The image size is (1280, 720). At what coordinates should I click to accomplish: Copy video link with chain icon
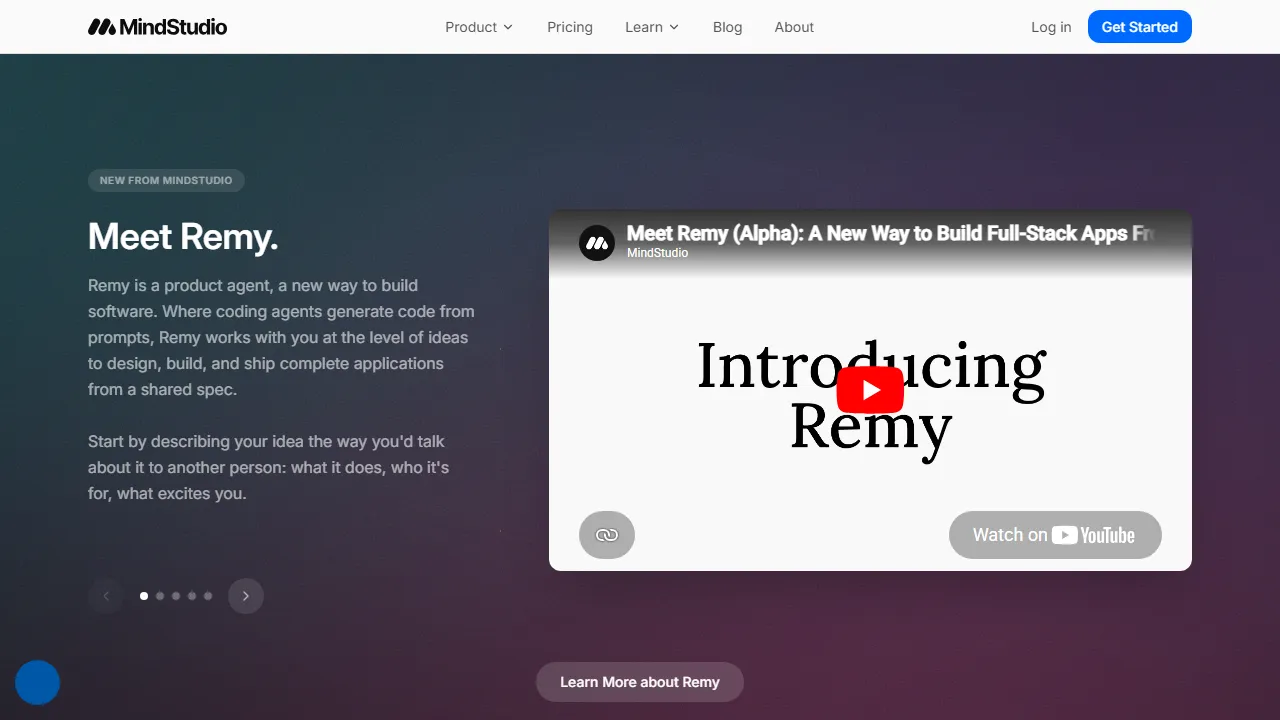click(x=607, y=535)
